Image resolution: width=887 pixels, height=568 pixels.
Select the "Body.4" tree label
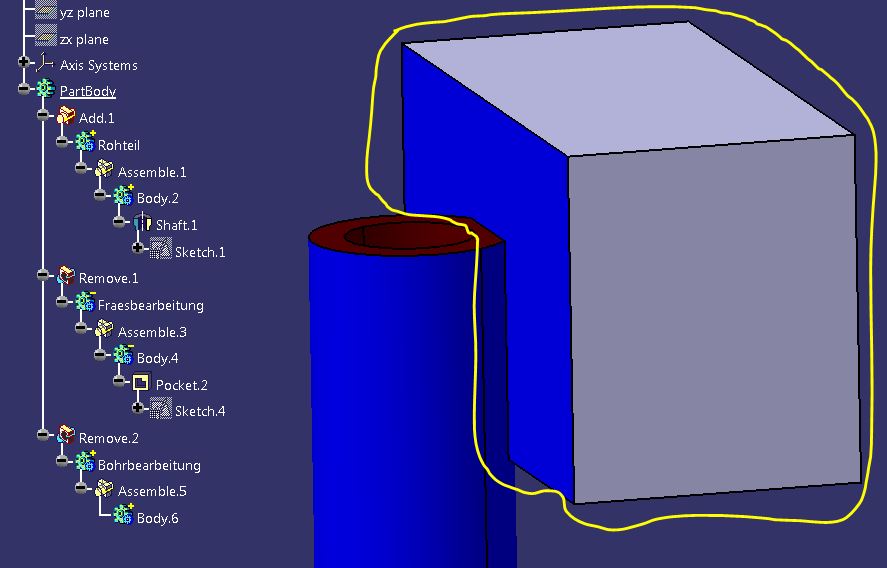(158, 358)
